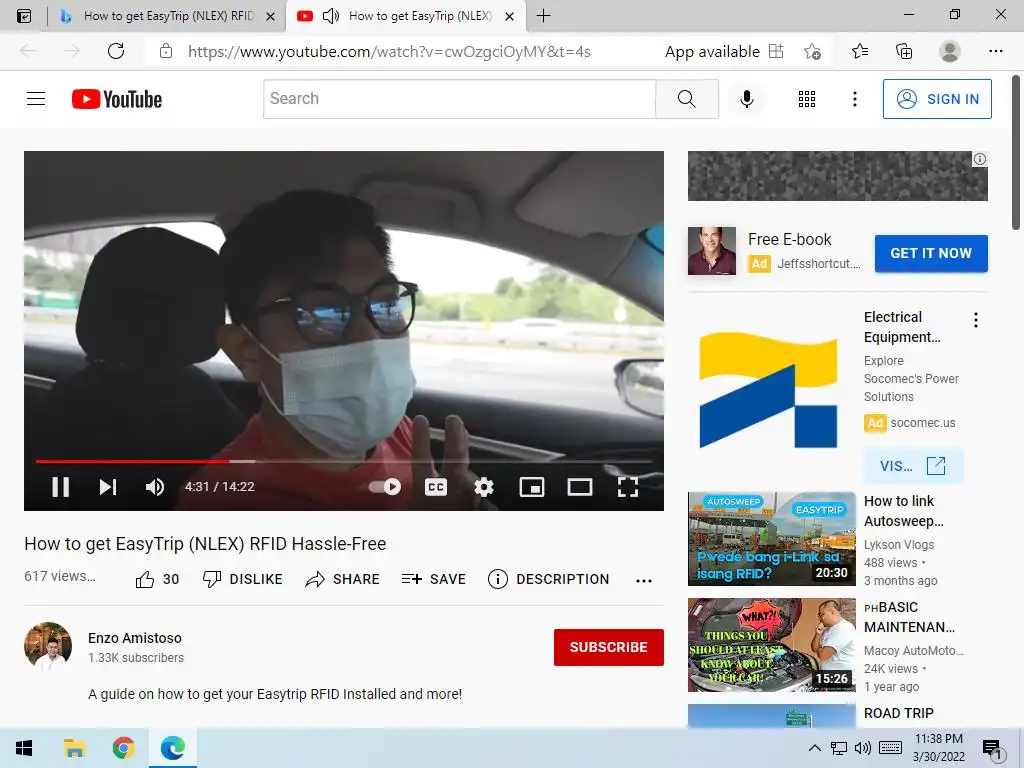Image resolution: width=1024 pixels, height=768 pixels.
Task: Show hidden system tray icons
Action: pos(814,748)
